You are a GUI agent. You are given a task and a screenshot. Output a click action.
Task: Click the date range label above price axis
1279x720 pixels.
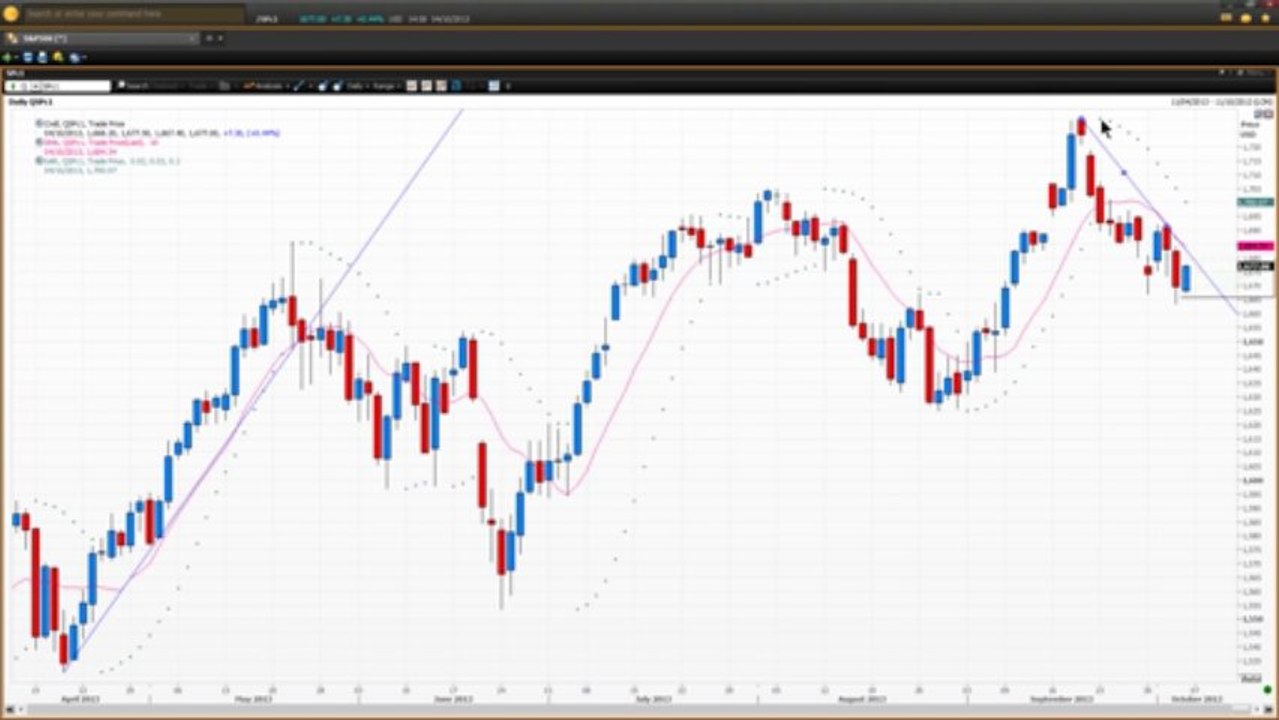coord(1222,102)
